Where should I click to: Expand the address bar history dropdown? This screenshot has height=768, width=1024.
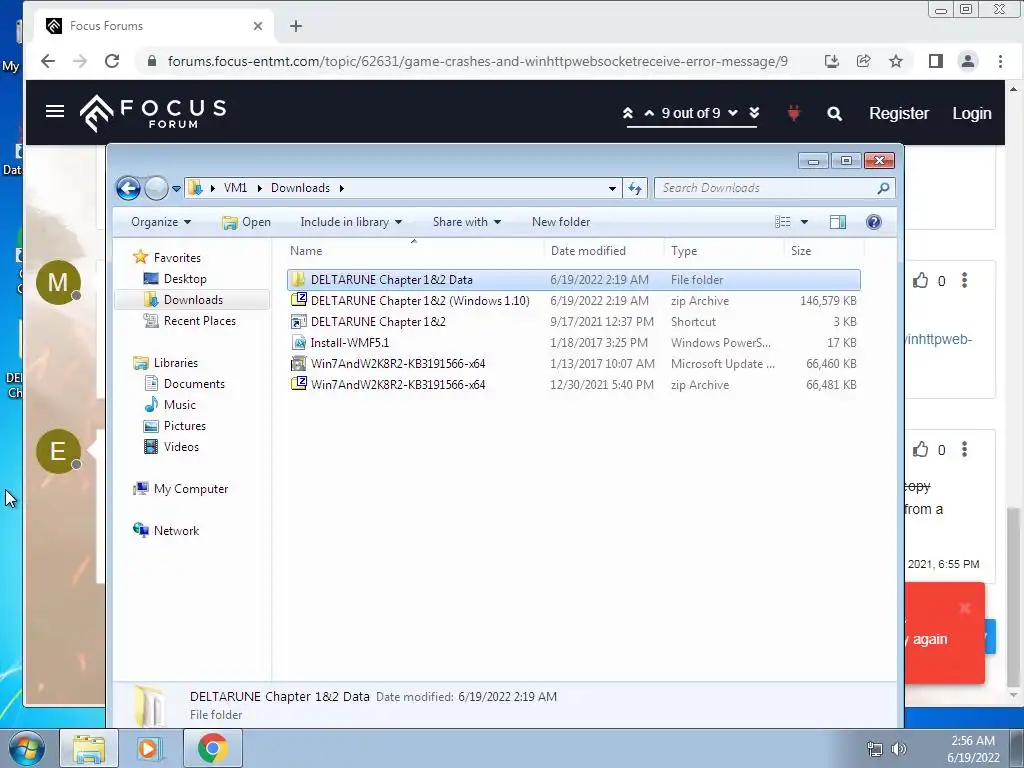pyautogui.click(x=612, y=188)
